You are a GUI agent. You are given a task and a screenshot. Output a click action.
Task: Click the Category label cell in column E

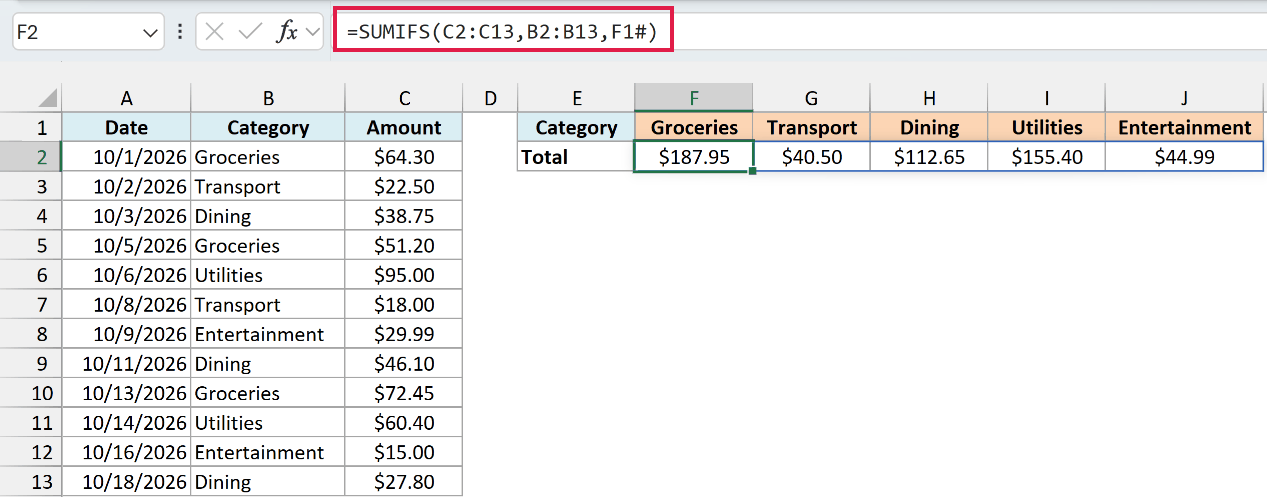[576, 127]
